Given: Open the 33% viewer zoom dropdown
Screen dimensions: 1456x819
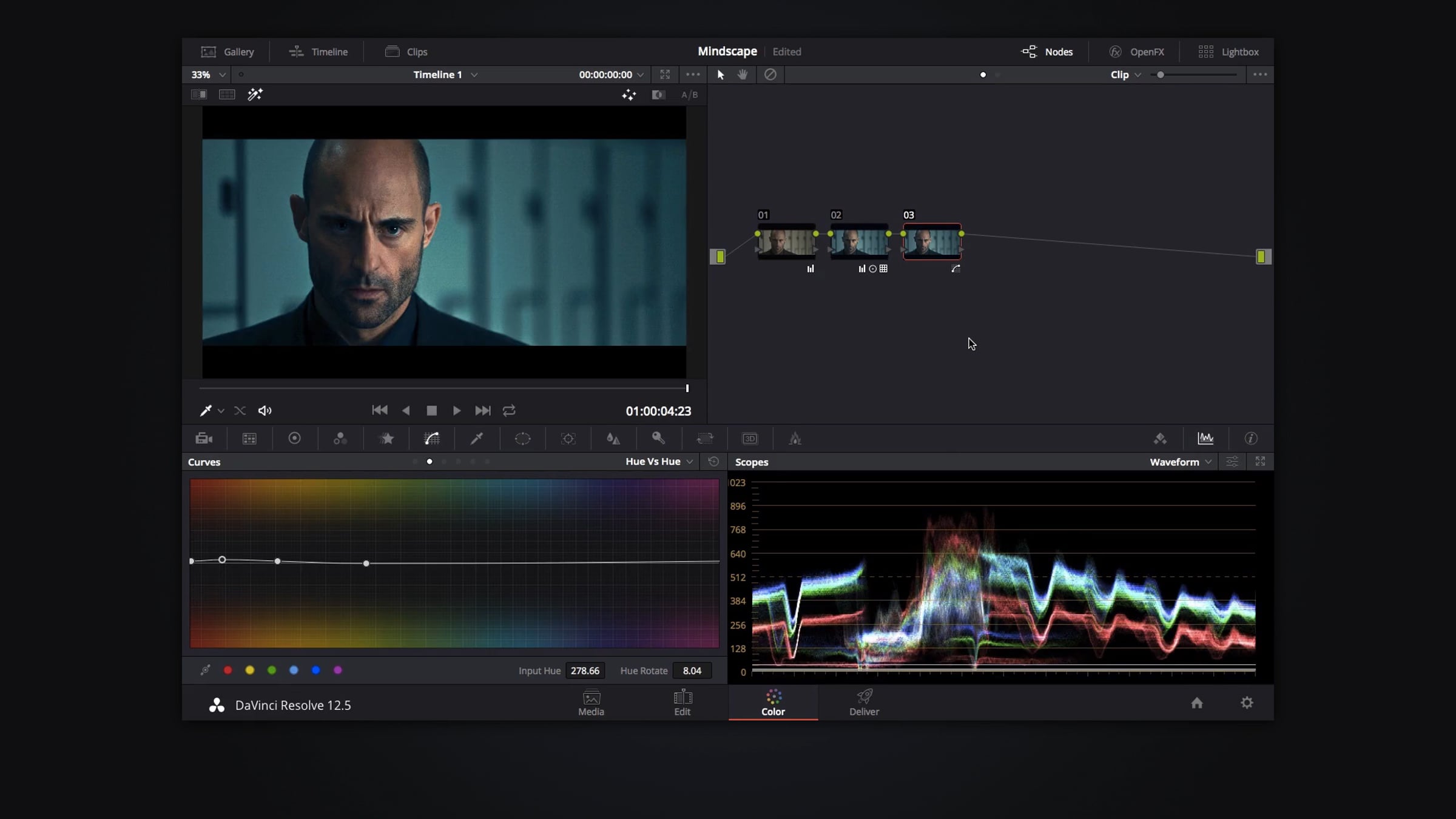Looking at the screenshot, I should pos(209,75).
